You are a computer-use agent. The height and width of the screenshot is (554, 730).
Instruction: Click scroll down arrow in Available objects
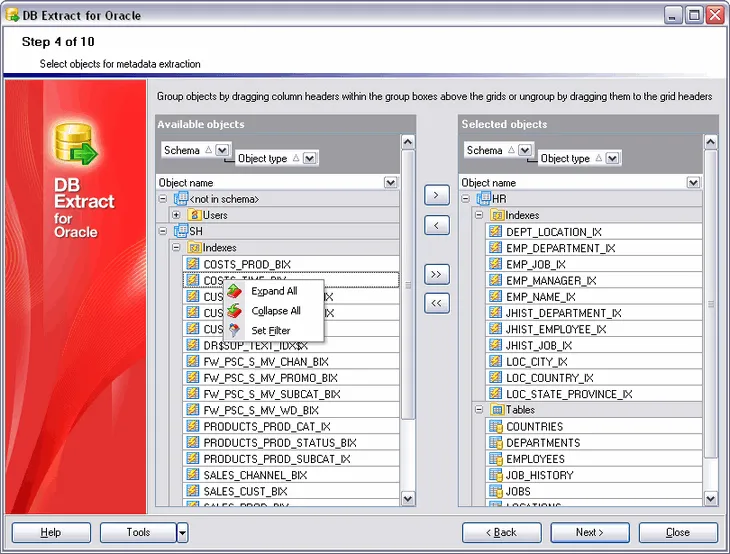[x=408, y=499]
